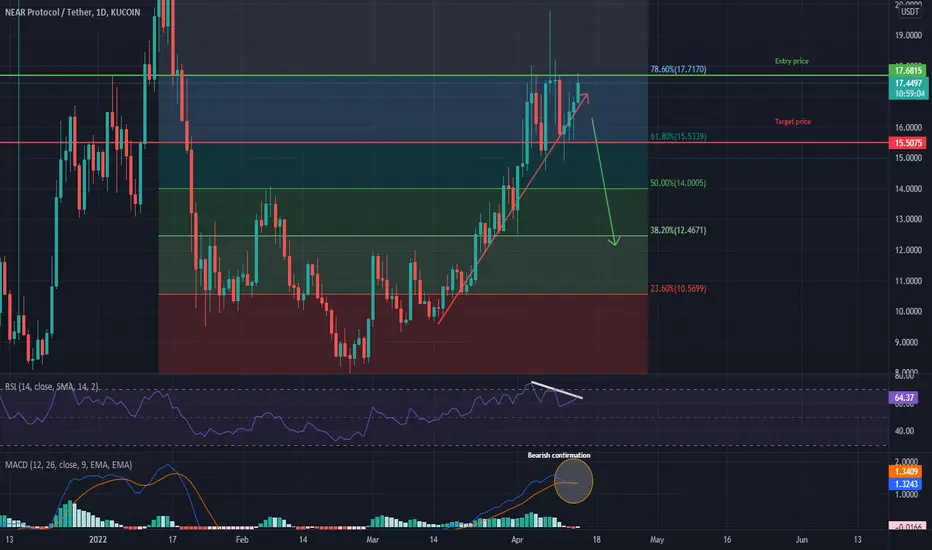
Task: Click the 11.0000 price axis label
Action: (x=908, y=281)
